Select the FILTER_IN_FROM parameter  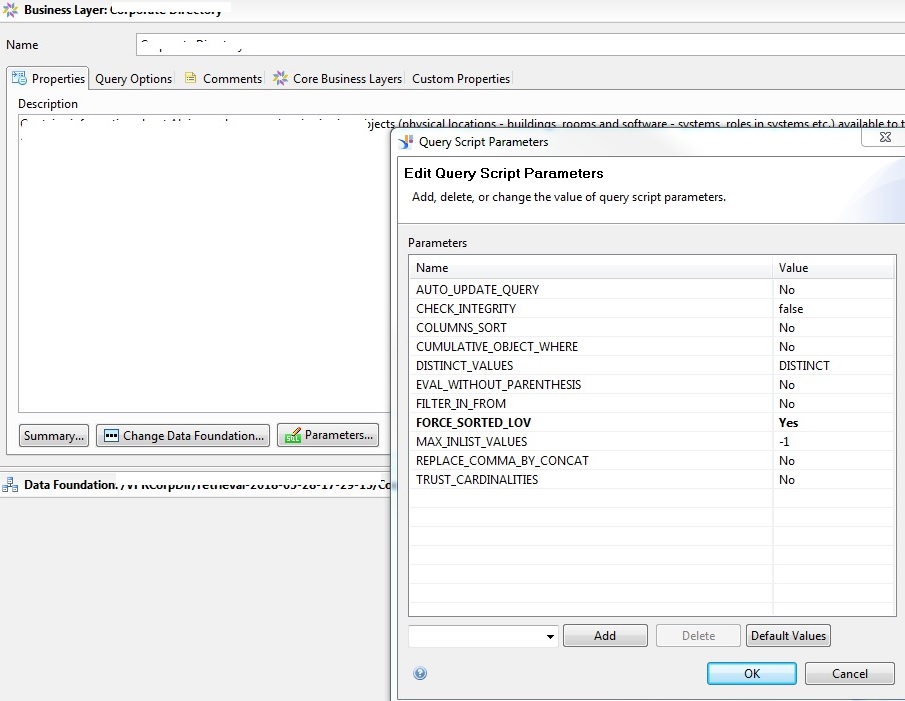point(652,404)
